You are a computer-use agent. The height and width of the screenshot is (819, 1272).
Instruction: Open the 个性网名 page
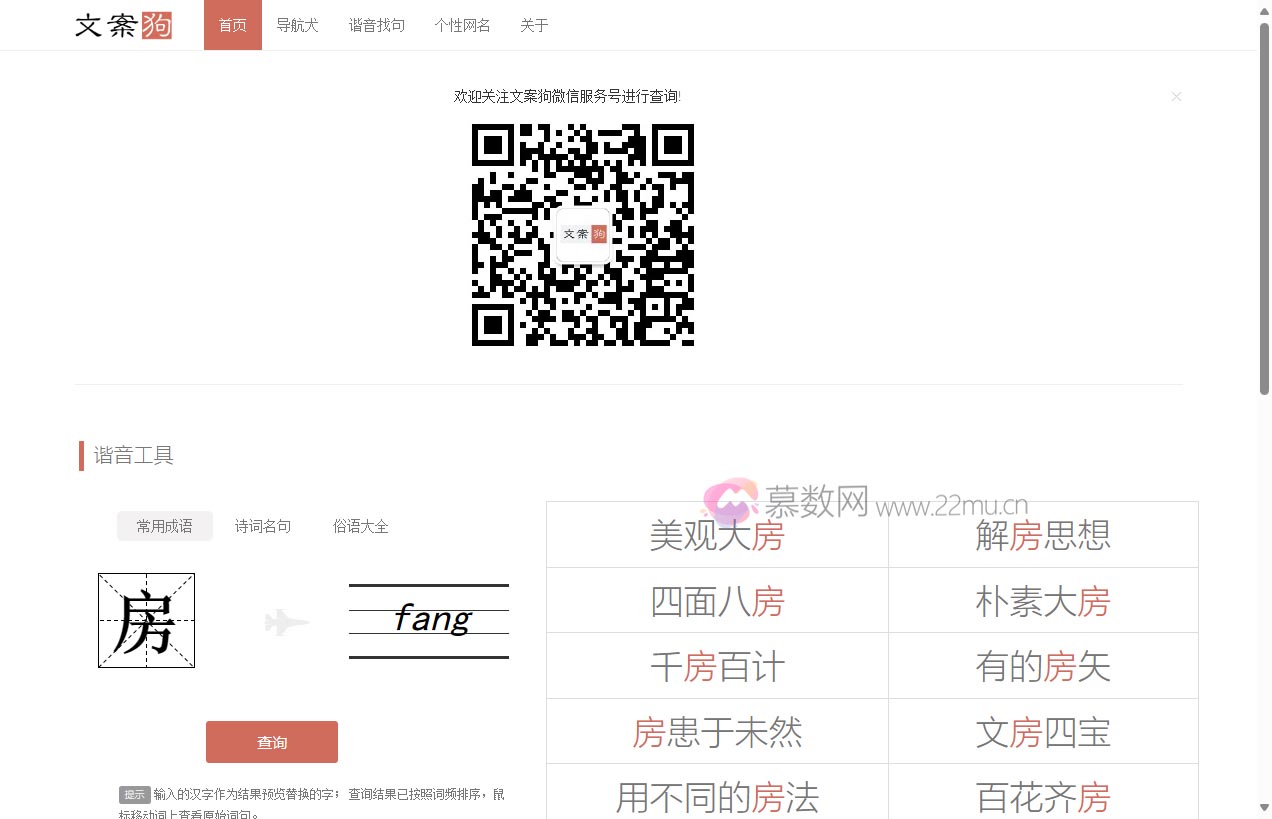[x=462, y=25]
